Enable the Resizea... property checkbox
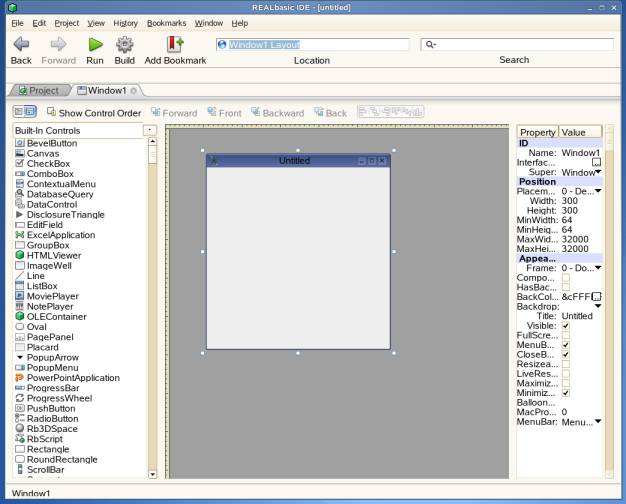This screenshot has width=626, height=504. (566, 364)
